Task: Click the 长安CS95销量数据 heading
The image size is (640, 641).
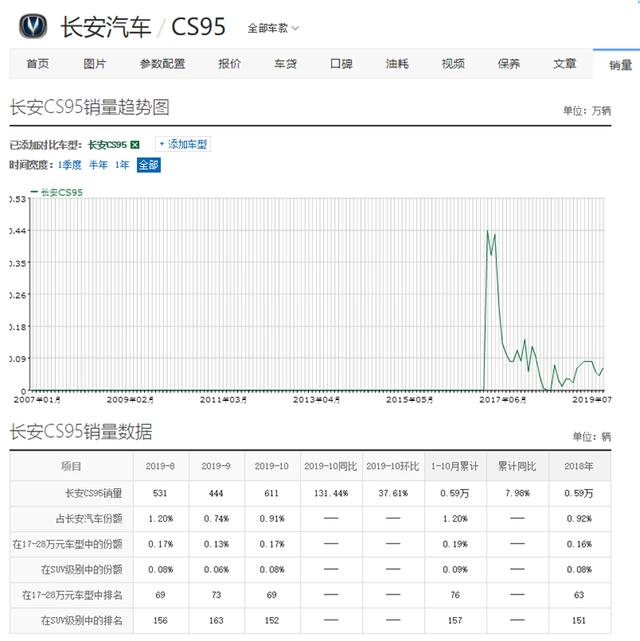Action: pos(81,432)
